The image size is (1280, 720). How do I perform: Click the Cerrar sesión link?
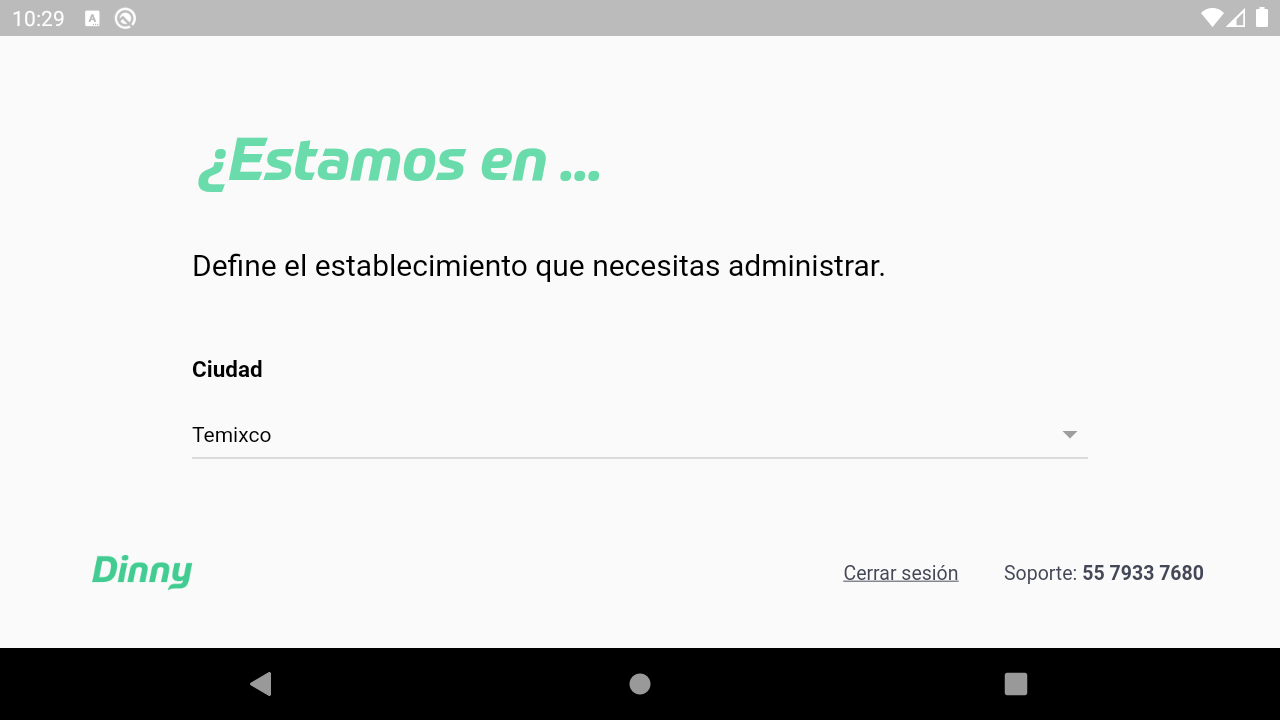[900, 573]
